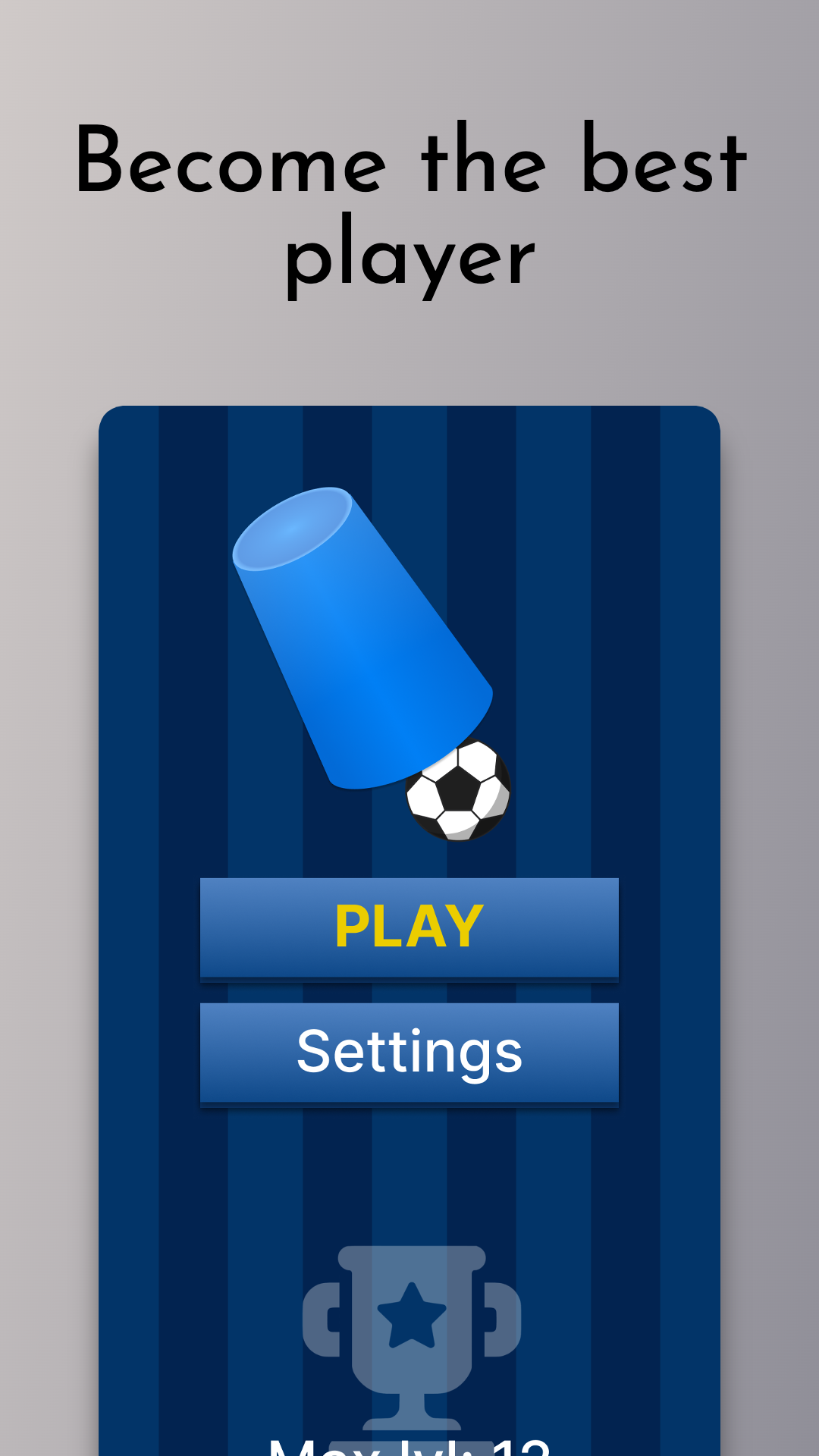This screenshot has width=819, height=1456.
Task: Tap the cup's oval top rim
Action: 292,529
